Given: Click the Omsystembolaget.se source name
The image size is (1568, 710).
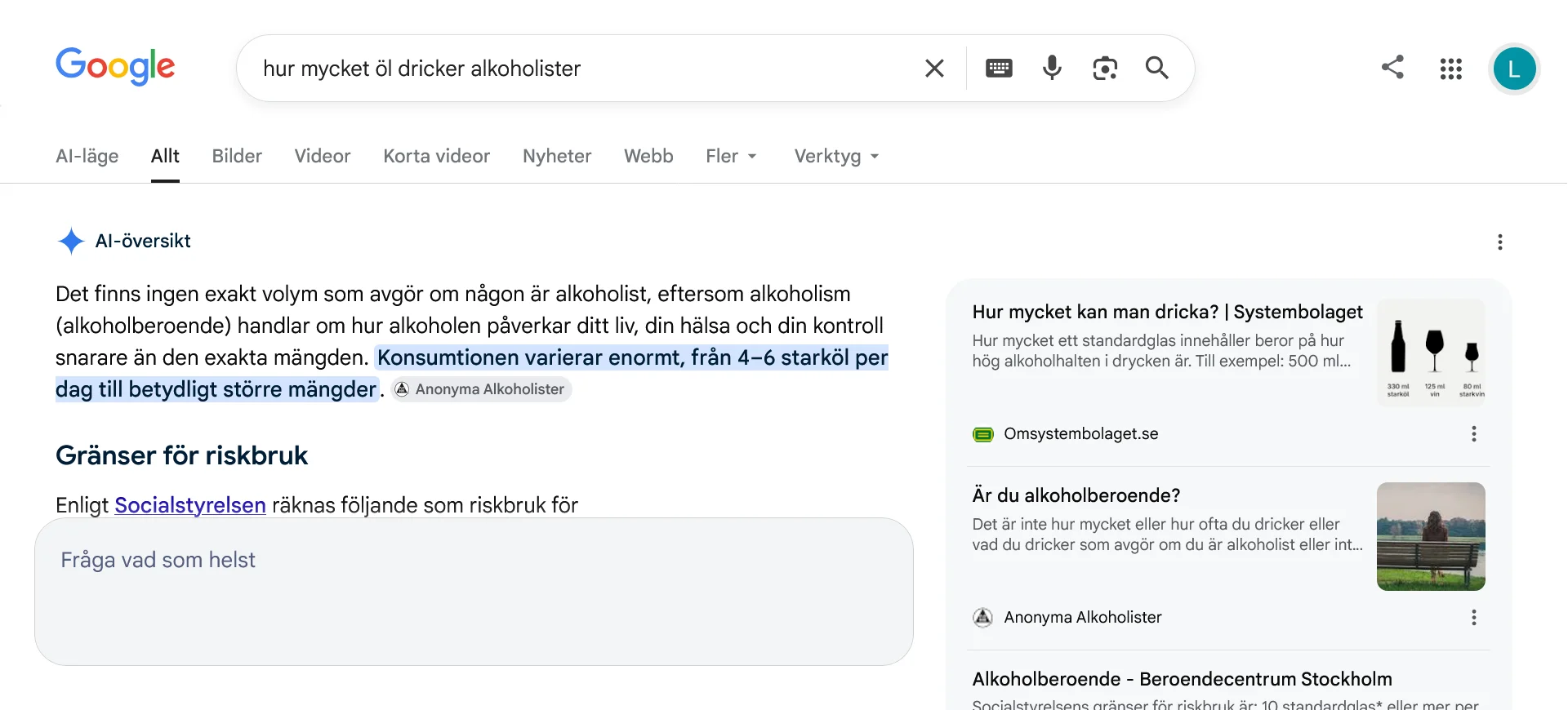Looking at the screenshot, I should point(1081,434).
